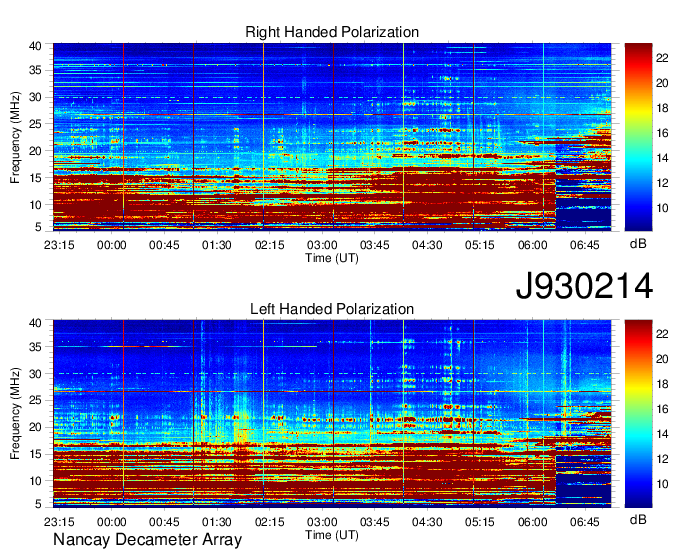
Task: Click the dB label of Left Handed color bar
Action: tap(638, 519)
